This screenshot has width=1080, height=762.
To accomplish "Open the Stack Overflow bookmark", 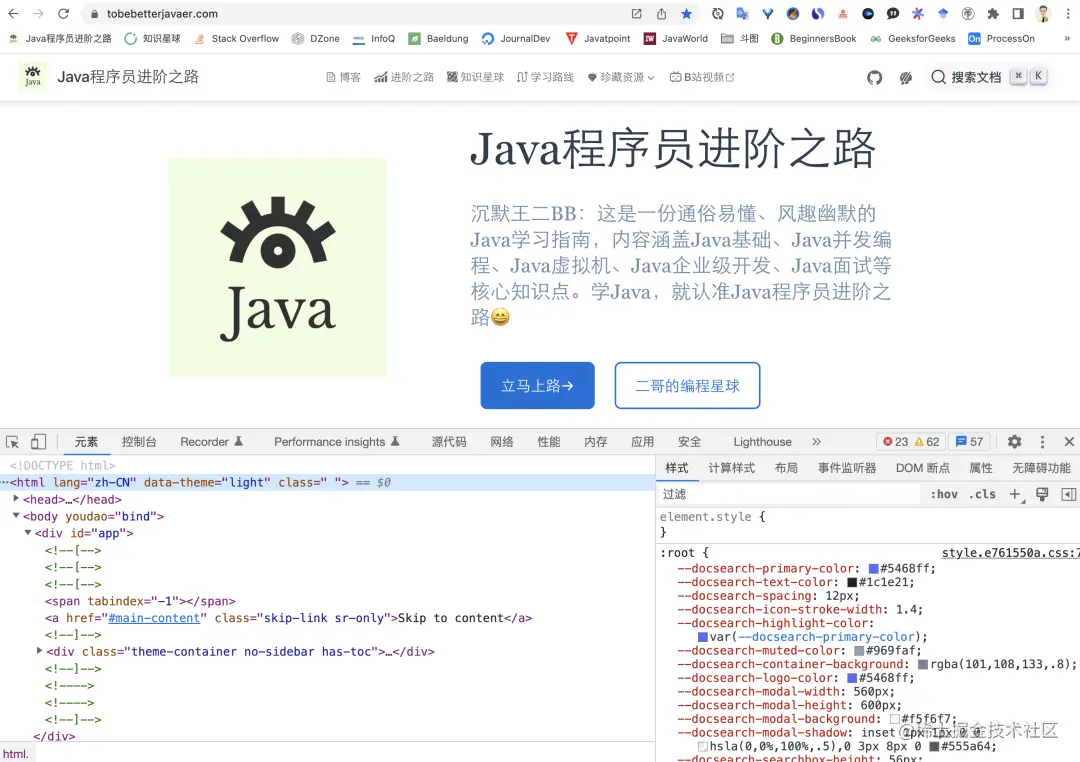I will click(x=236, y=39).
